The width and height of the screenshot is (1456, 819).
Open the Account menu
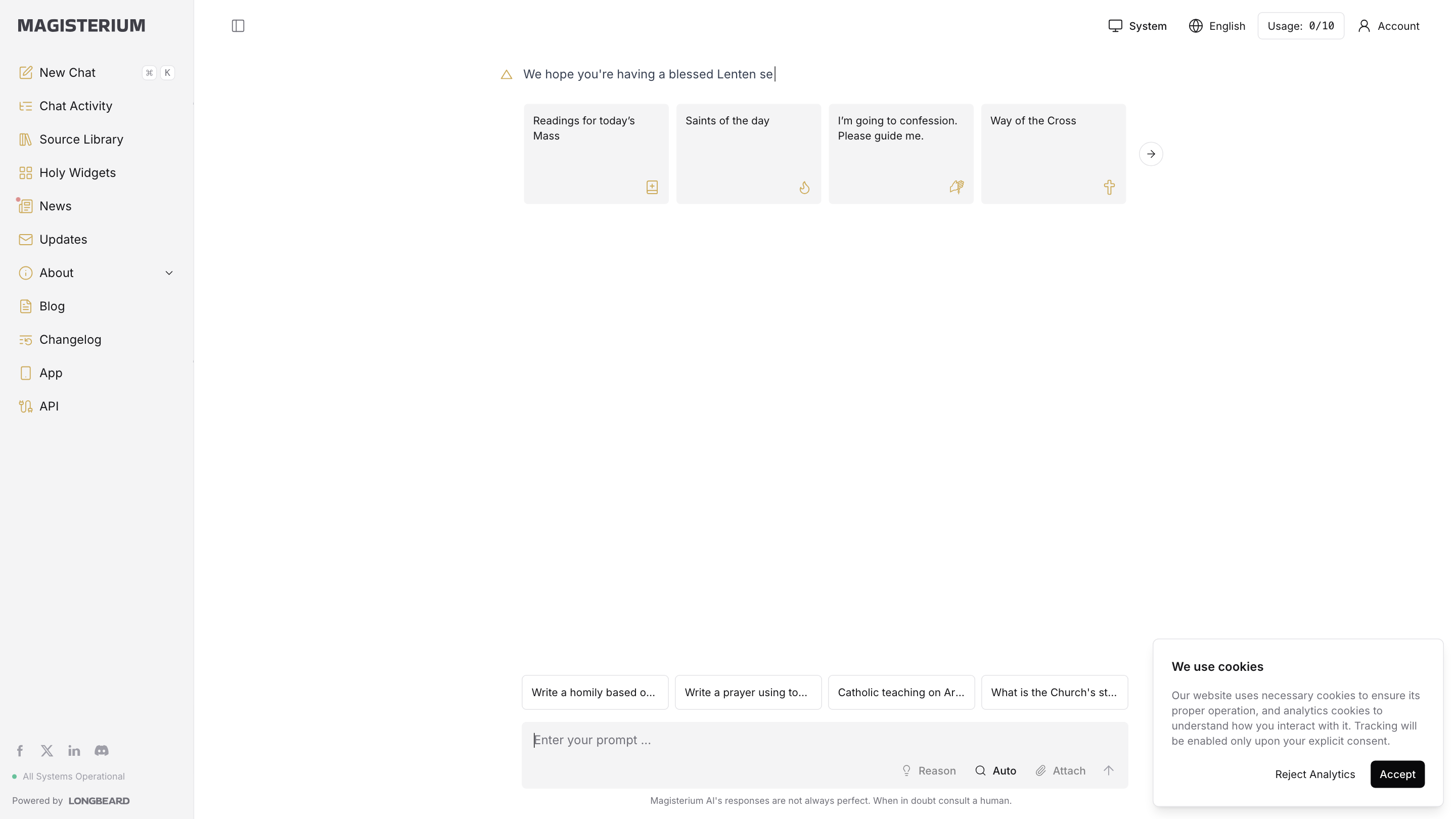[1389, 26]
